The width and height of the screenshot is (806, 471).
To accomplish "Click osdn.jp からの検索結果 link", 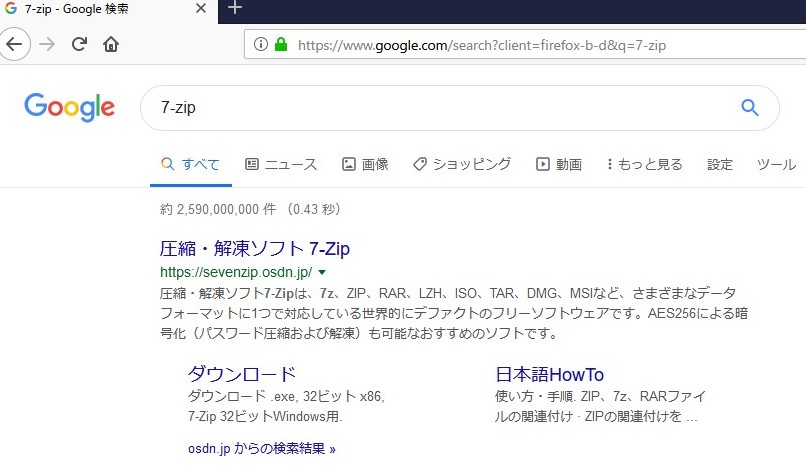I will (x=262, y=449).
